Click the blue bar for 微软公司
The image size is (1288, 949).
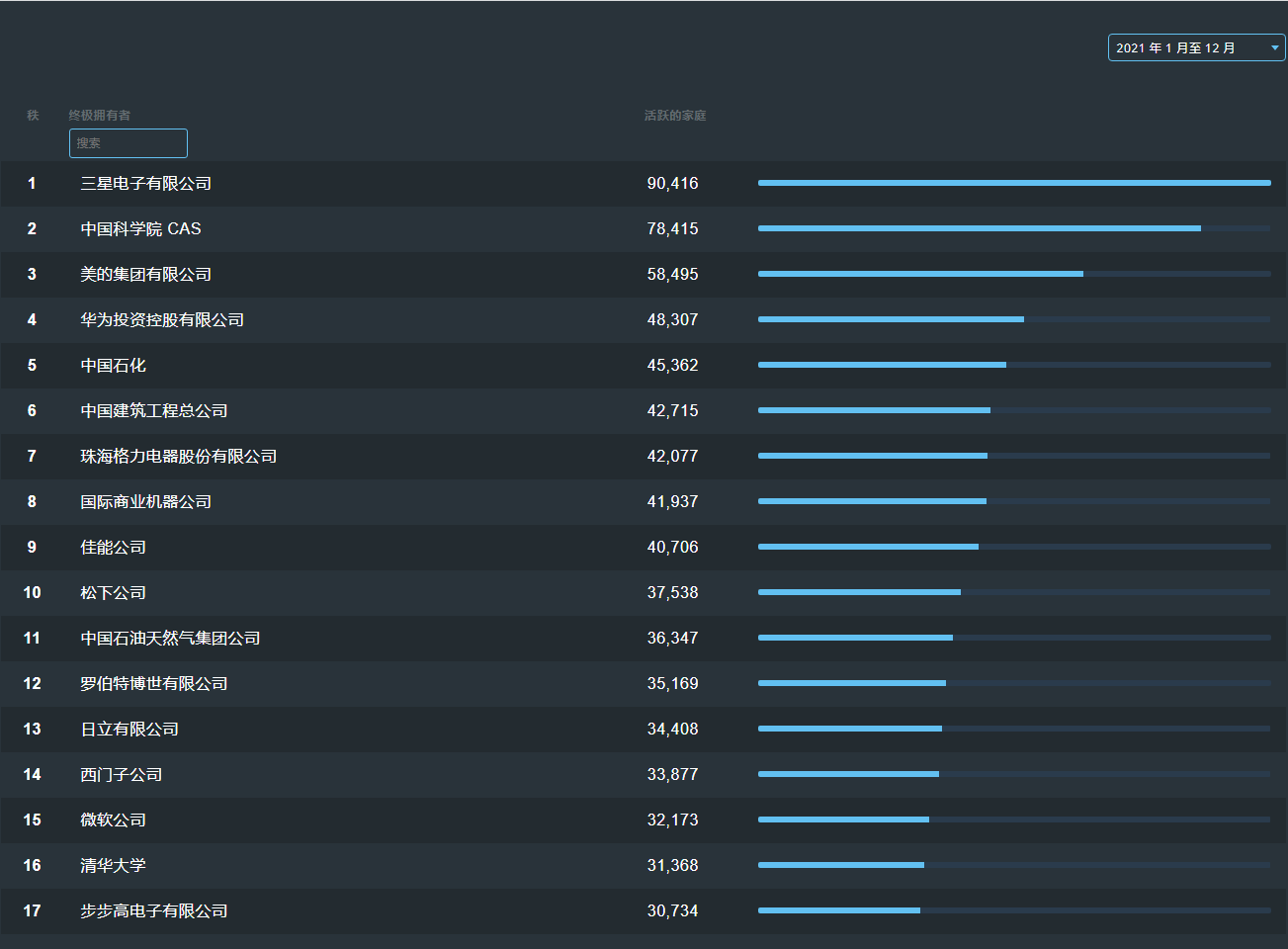pos(843,820)
